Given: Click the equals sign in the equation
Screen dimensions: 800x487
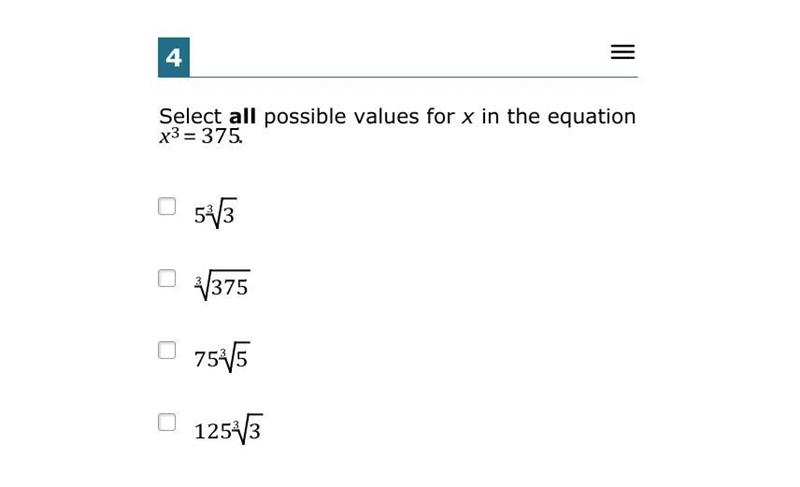Looking at the screenshot, I should (190, 137).
